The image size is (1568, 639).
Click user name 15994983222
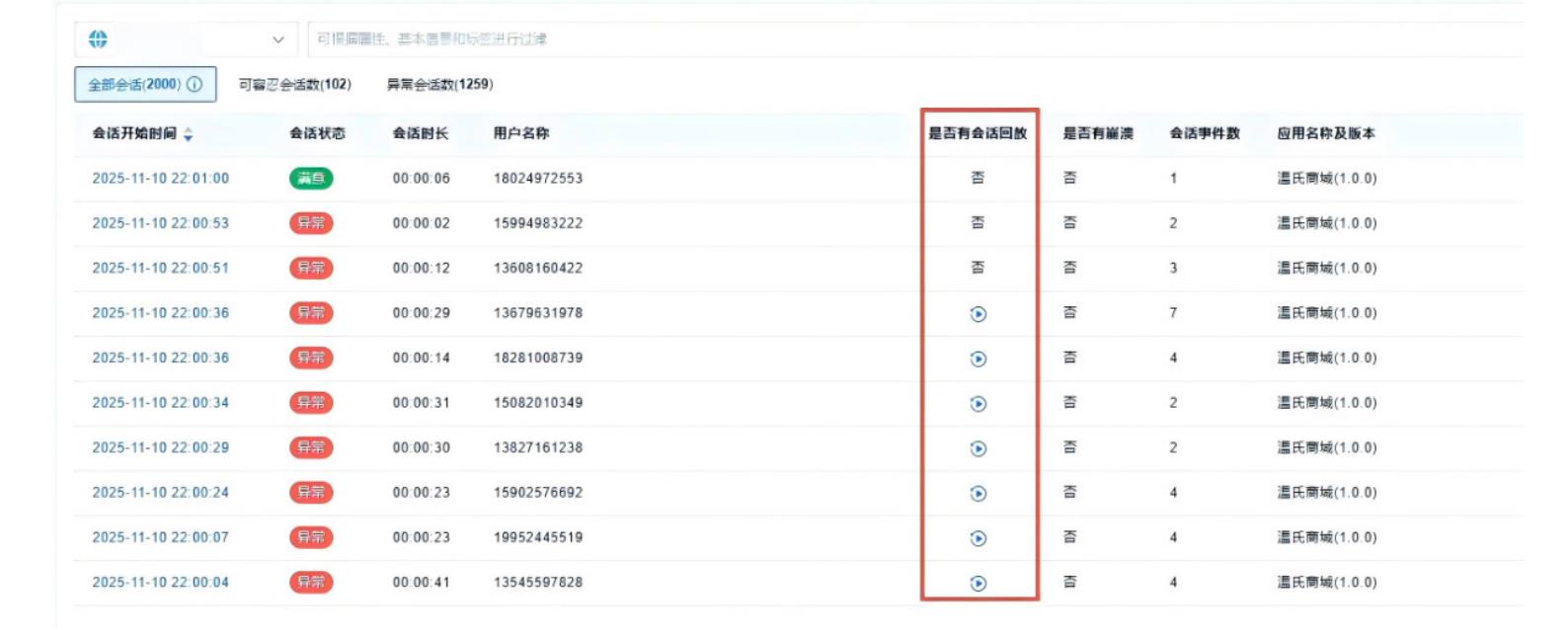pyautogui.click(x=538, y=223)
